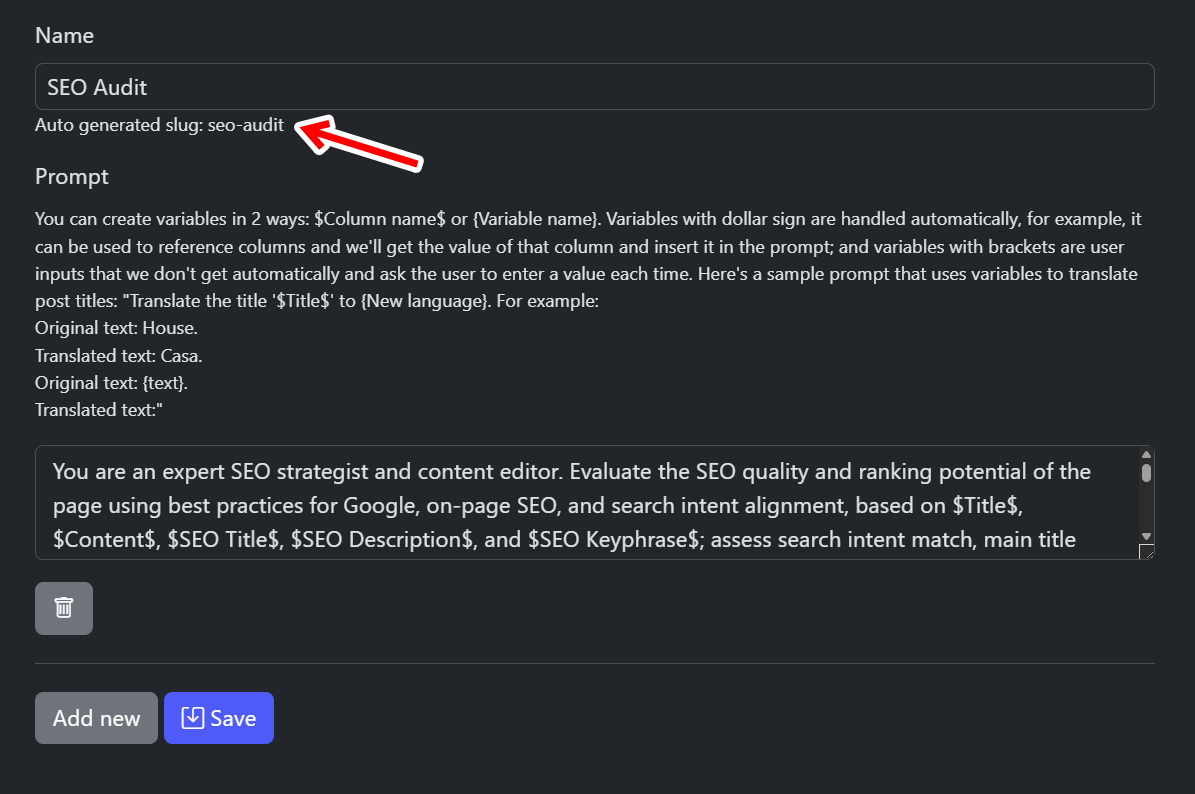Click the prompt textarea scroll down arrow
The width and height of the screenshot is (1195, 794).
click(x=1146, y=537)
